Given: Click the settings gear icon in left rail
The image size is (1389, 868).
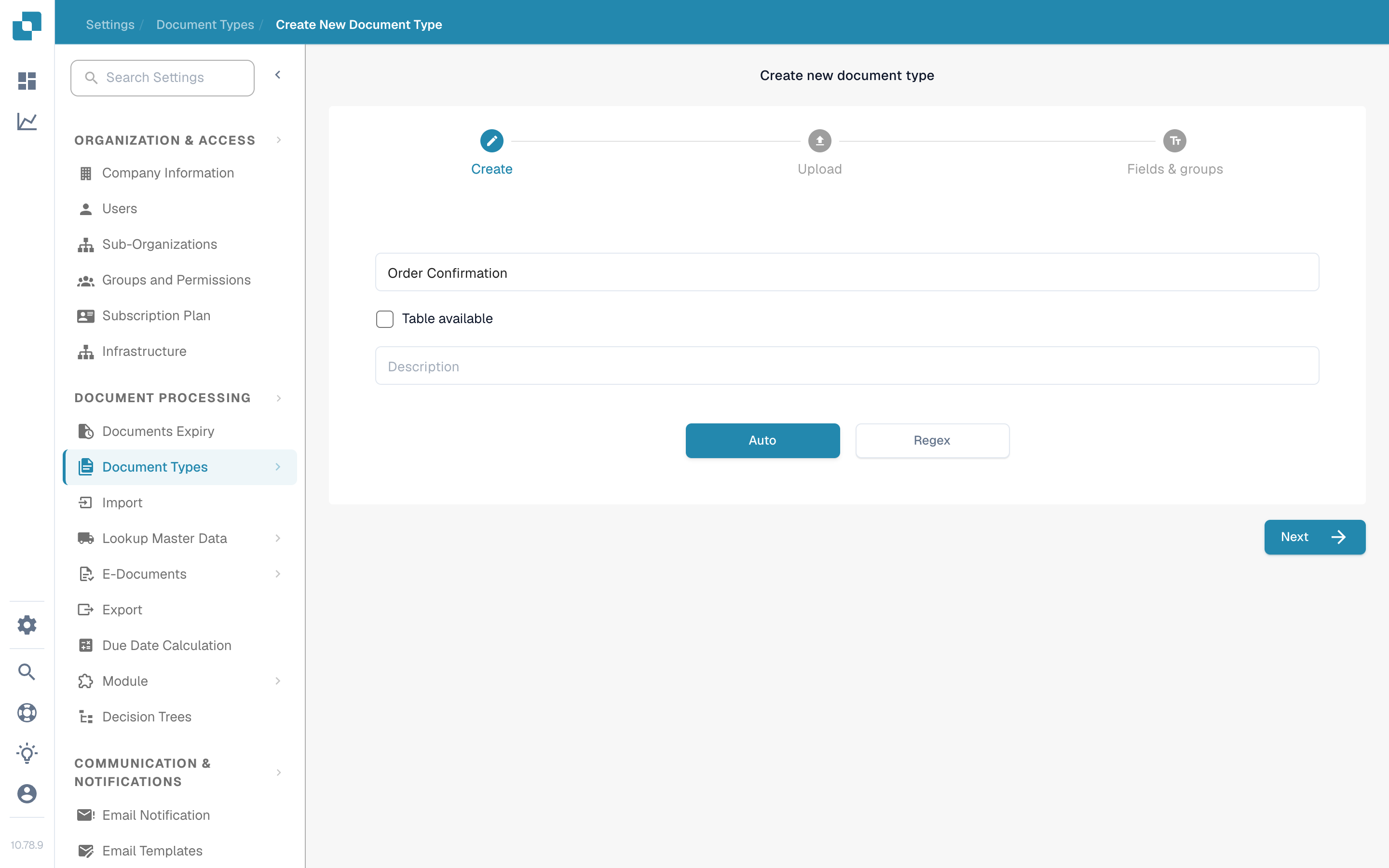Looking at the screenshot, I should coord(27,624).
